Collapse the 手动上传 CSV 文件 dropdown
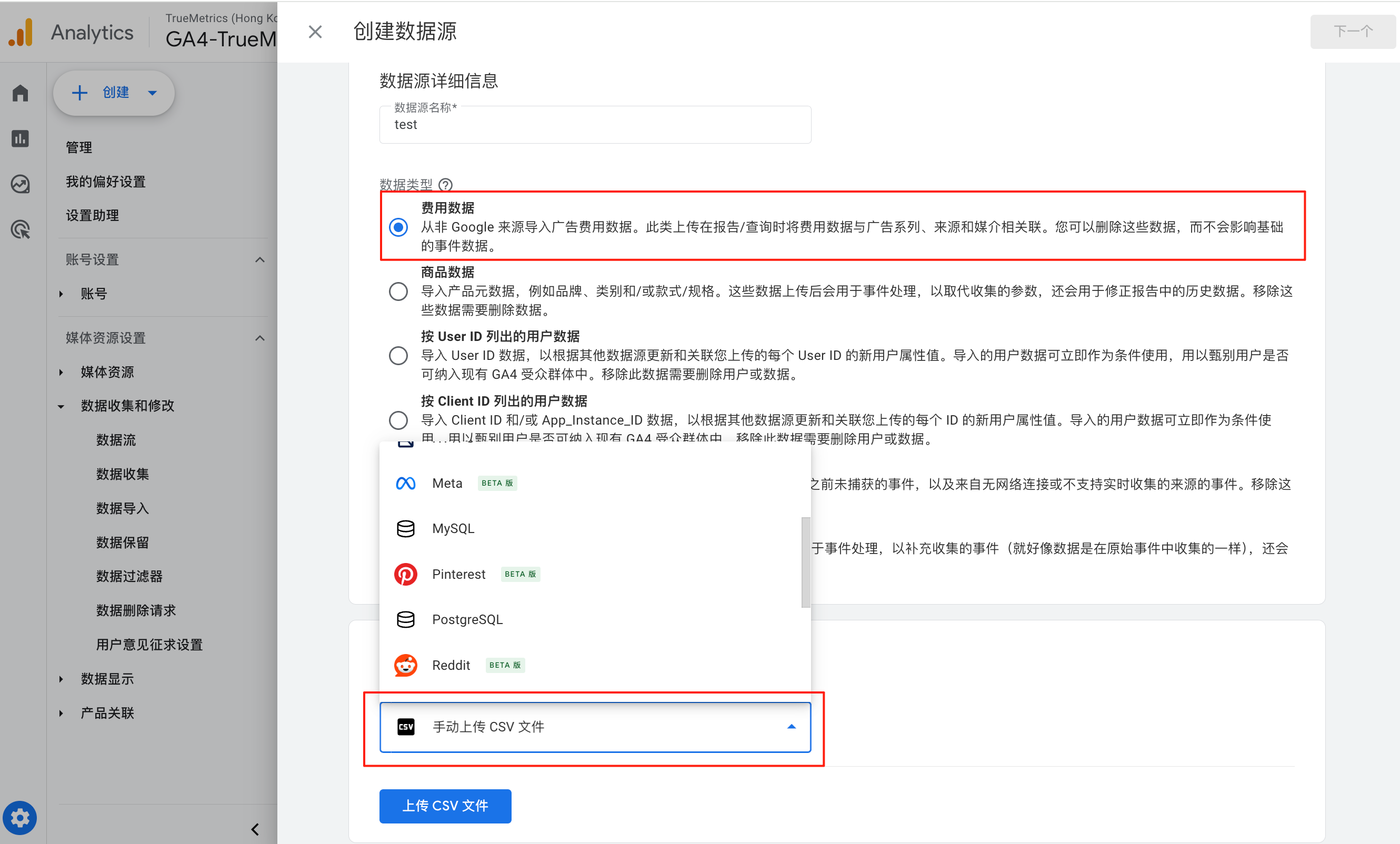1400x844 pixels. [791, 727]
